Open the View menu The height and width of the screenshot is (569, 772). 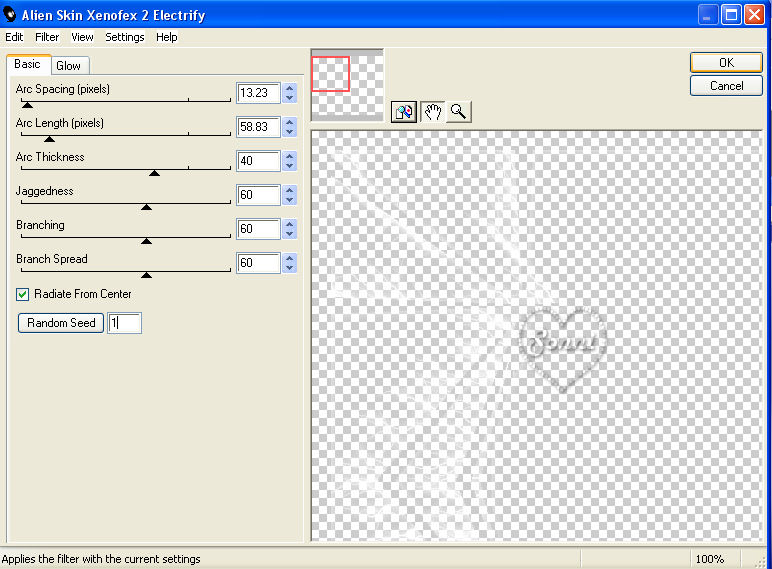(82, 37)
